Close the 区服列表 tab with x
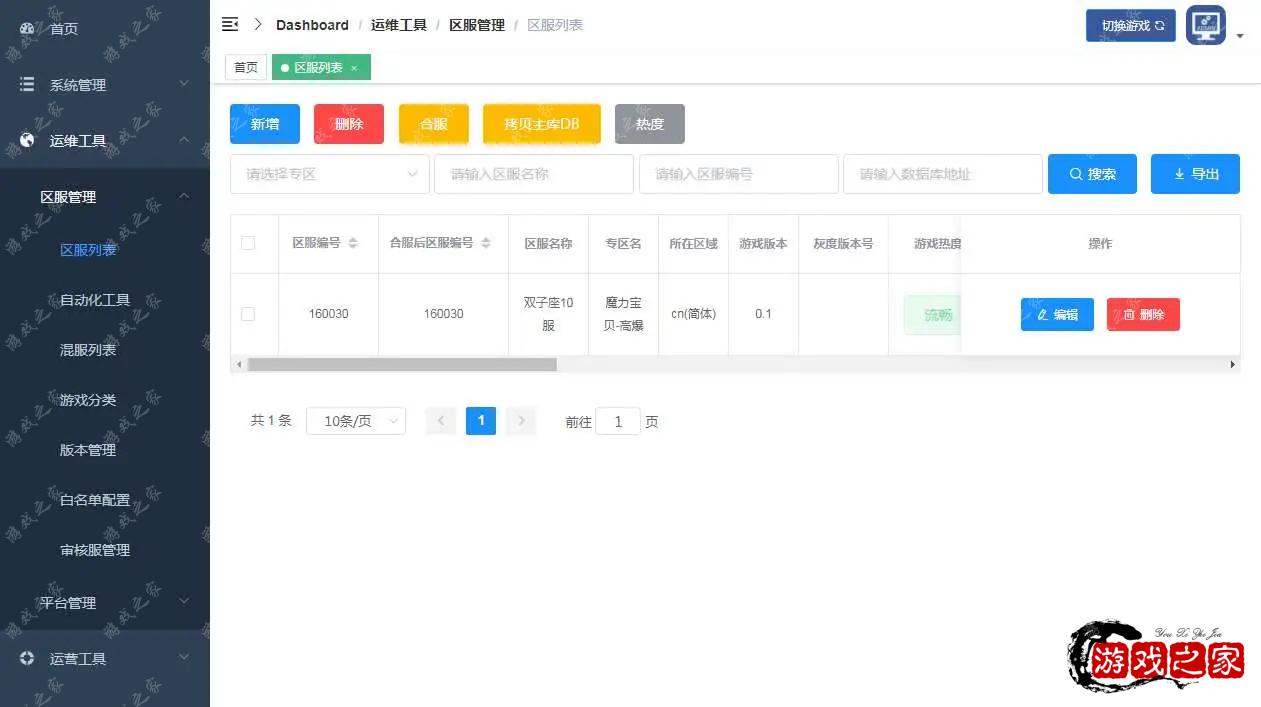 coord(354,68)
